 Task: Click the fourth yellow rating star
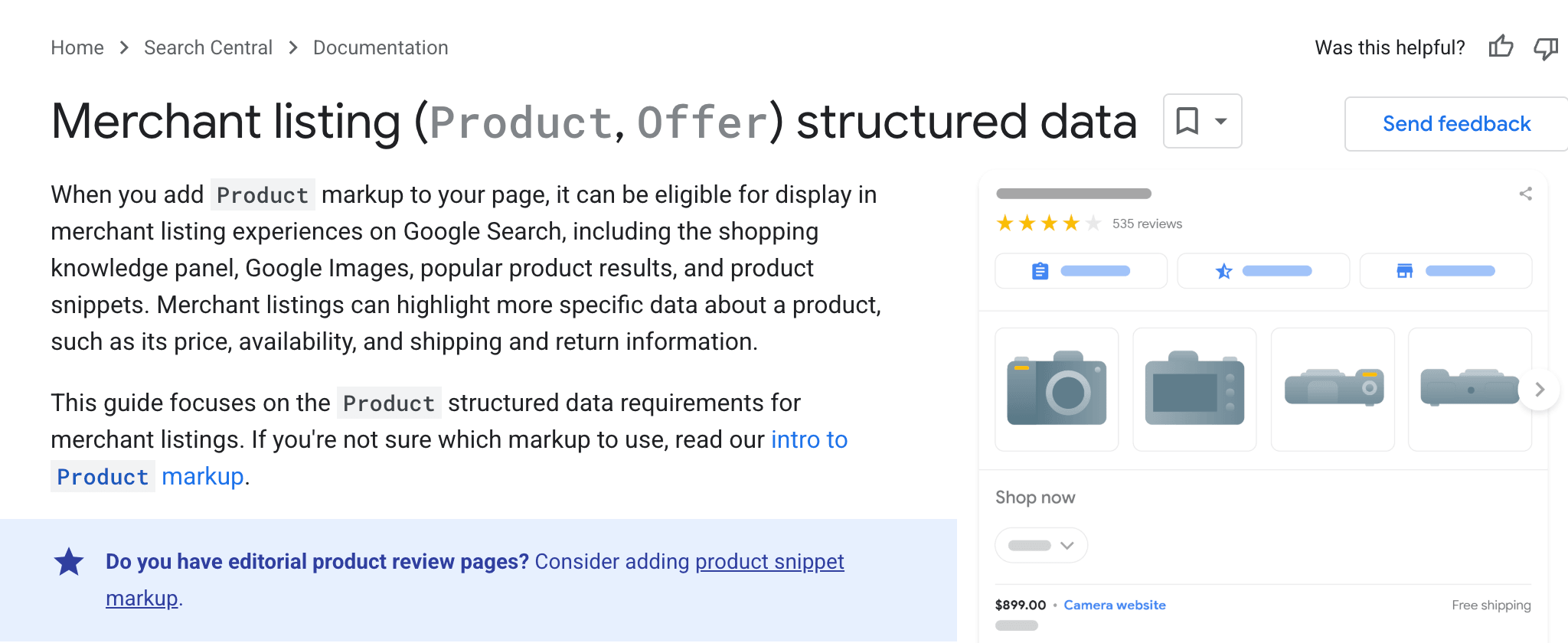click(x=1070, y=224)
